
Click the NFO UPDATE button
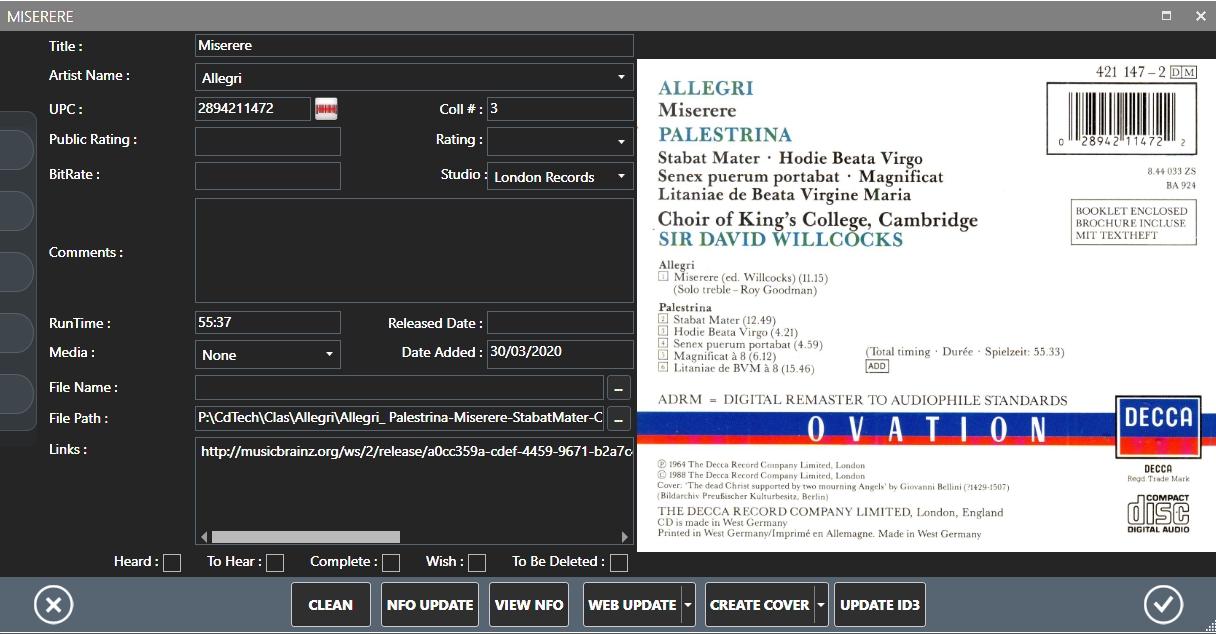[430, 605]
